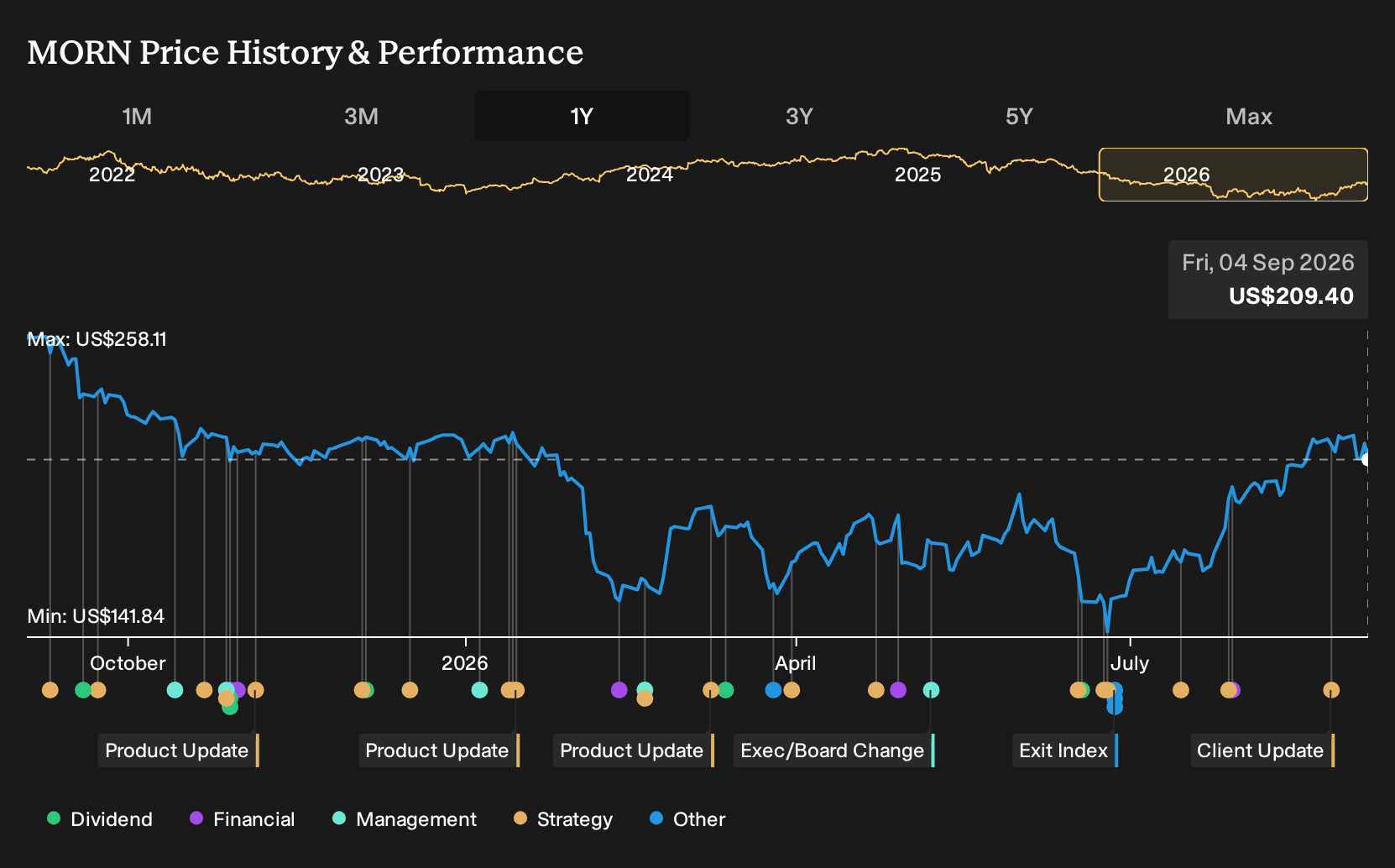Image resolution: width=1395 pixels, height=868 pixels.
Task: Toggle the Strategy legend filter
Action: 563,819
